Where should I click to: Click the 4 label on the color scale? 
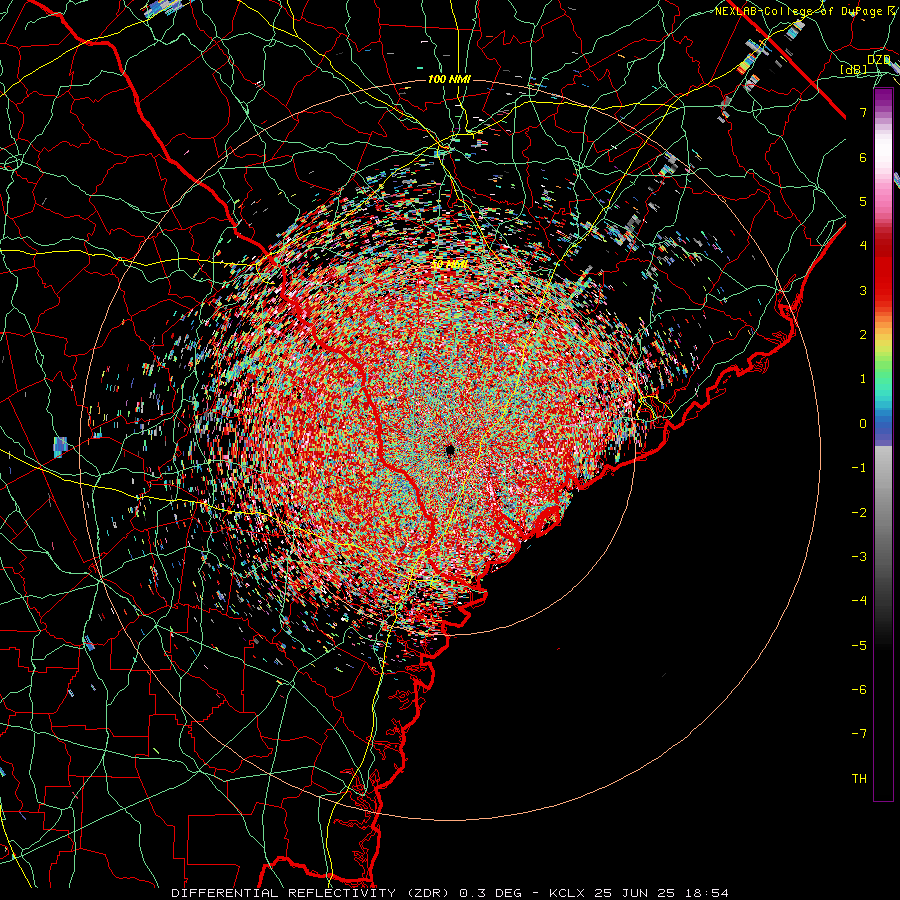(863, 246)
